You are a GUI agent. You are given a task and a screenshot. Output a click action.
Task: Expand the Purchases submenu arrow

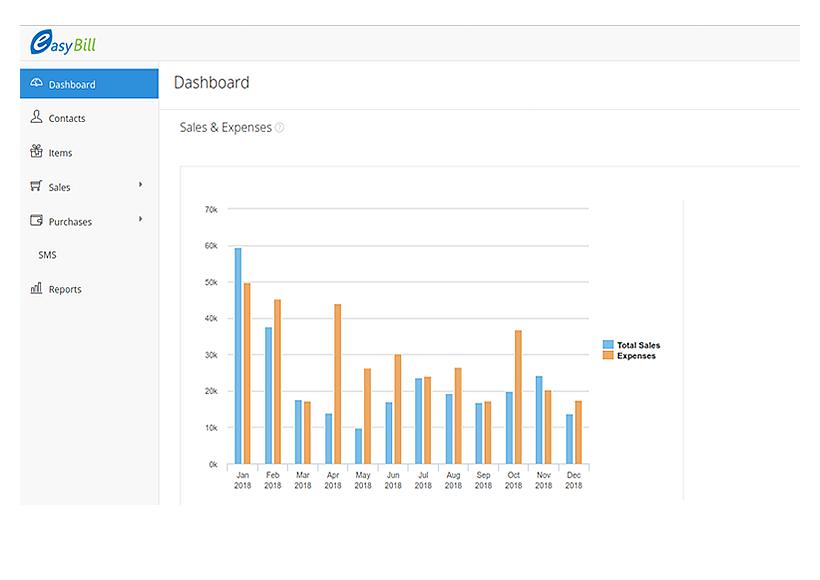(x=141, y=219)
